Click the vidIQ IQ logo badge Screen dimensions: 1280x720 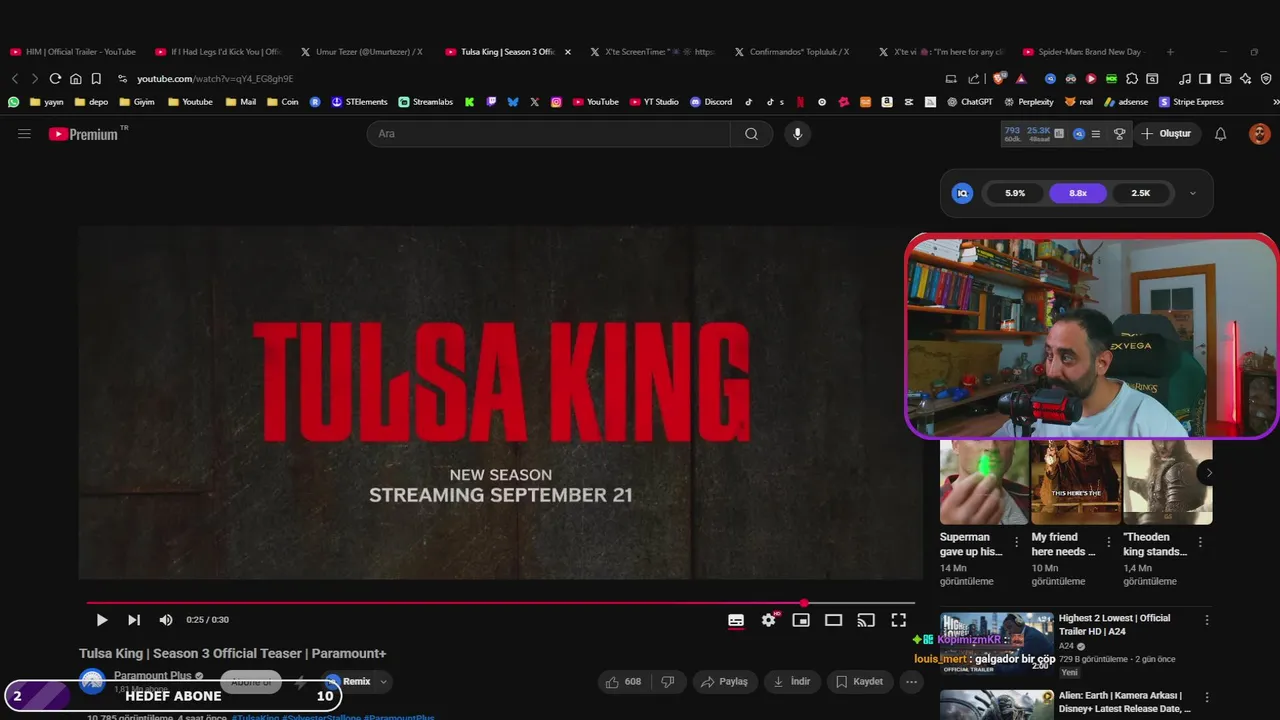tap(962, 193)
